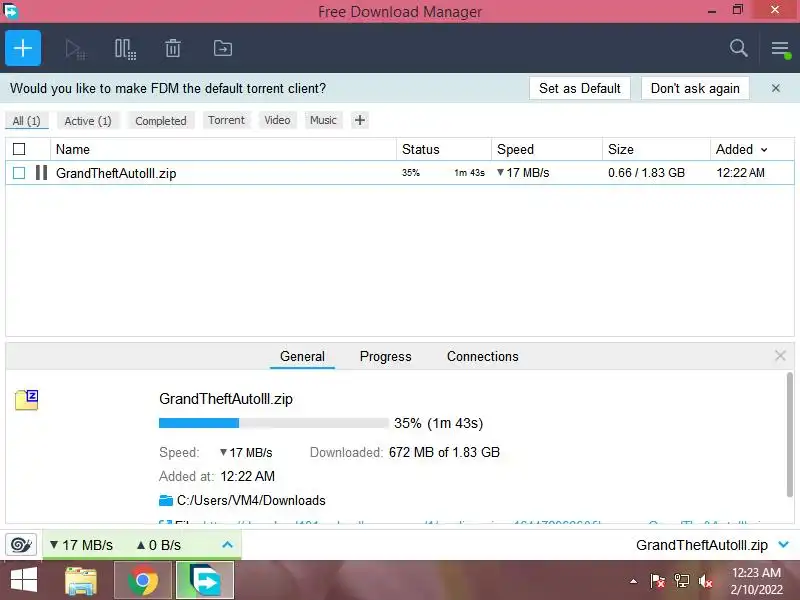Open the Progress details tab
This screenshot has width=800, height=600.
[385, 356]
